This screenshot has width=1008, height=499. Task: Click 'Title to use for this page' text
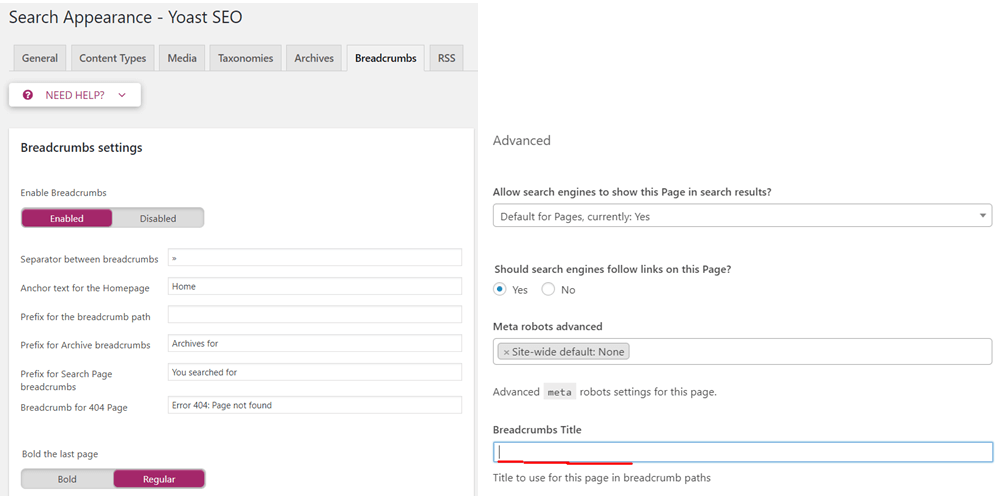602,478
